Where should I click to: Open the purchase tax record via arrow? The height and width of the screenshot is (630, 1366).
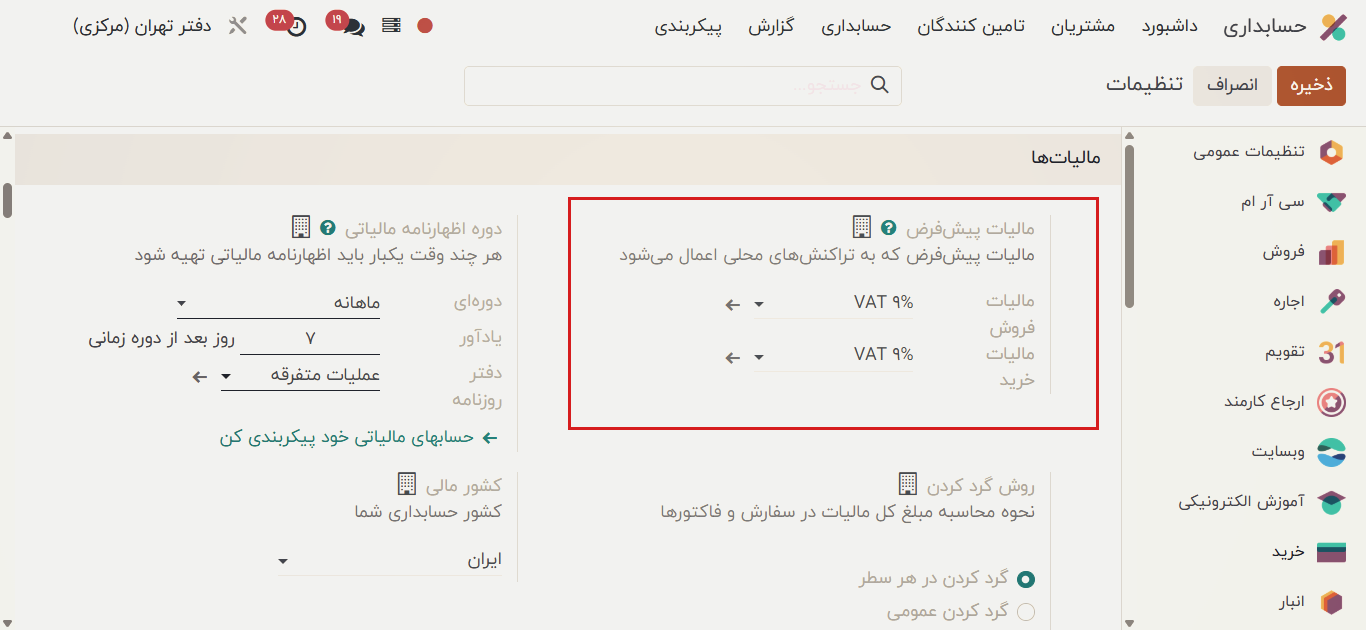(733, 356)
